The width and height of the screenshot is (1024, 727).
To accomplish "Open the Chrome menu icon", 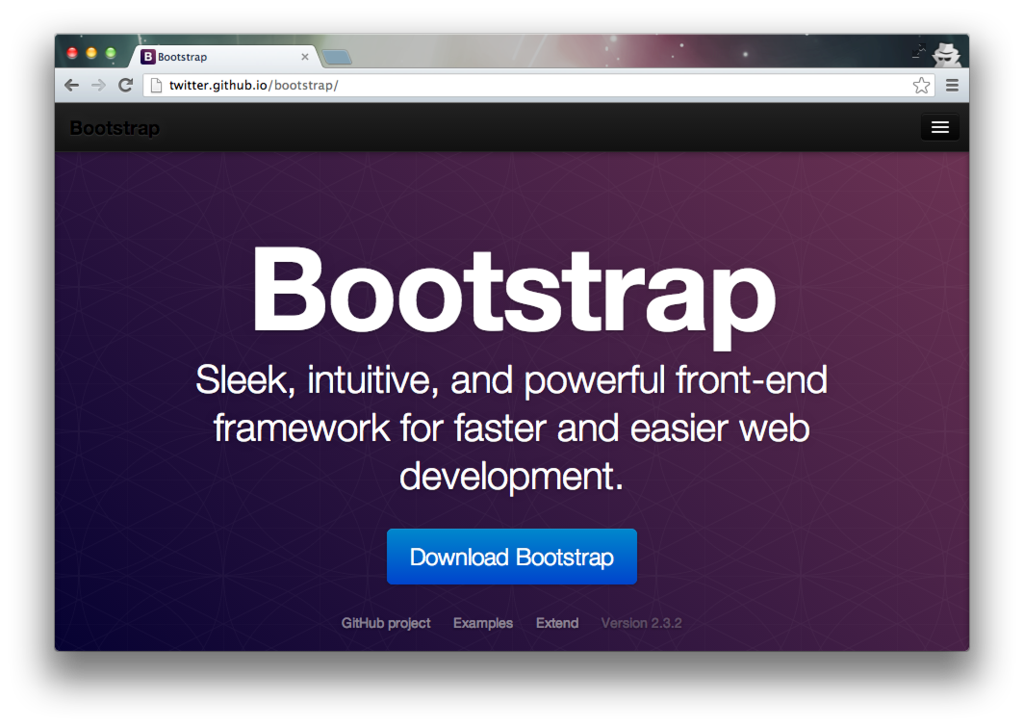I will (952, 85).
